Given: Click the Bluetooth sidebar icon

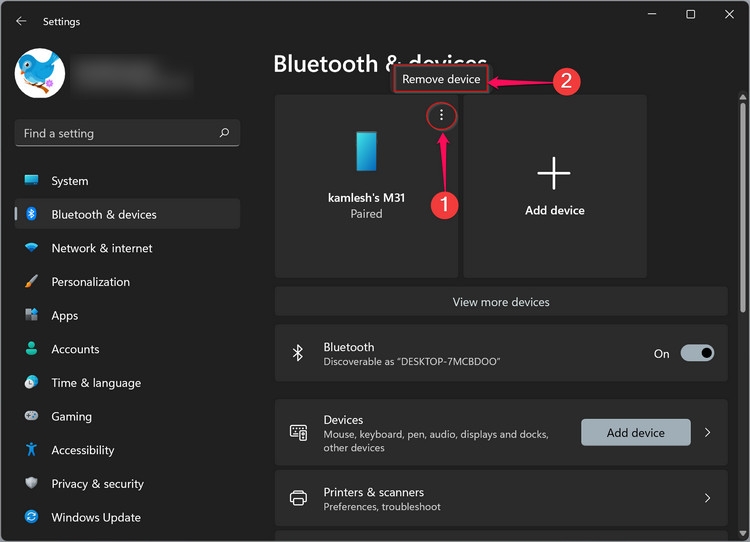Looking at the screenshot, I should click(x=32, y=214).
